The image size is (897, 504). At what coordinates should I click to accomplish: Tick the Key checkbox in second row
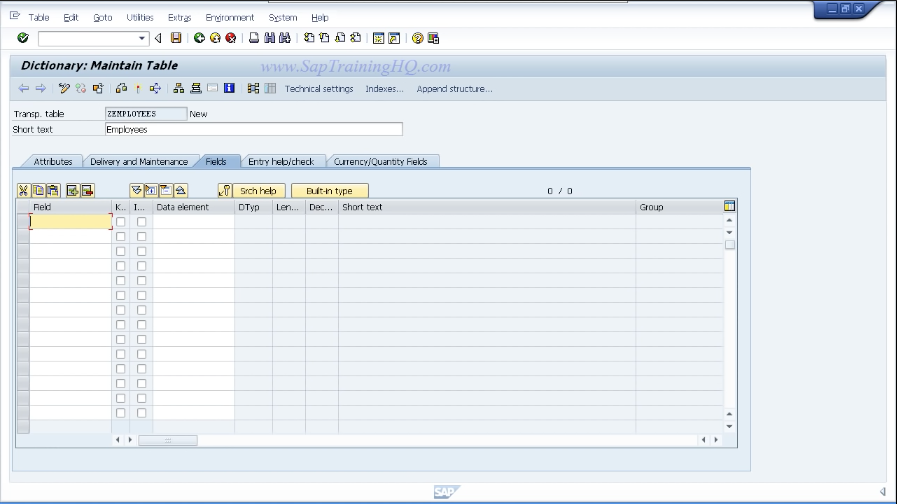click(121, 237)
